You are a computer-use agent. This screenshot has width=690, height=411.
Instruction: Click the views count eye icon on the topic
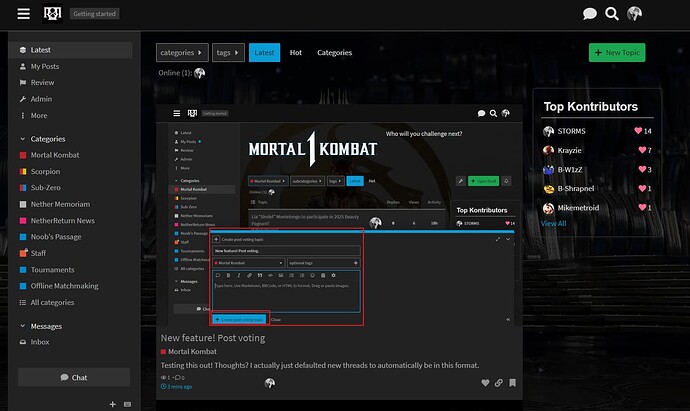[165, 378]
